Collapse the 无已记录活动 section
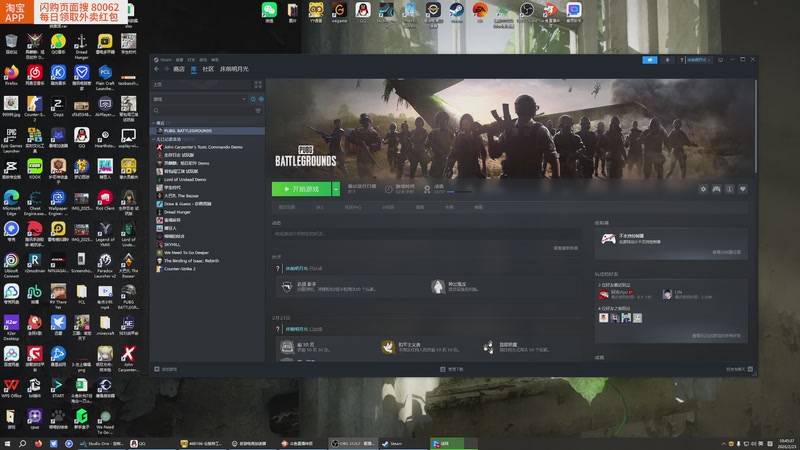The width and height of the screenshot is (800, 450). point(154,139)
